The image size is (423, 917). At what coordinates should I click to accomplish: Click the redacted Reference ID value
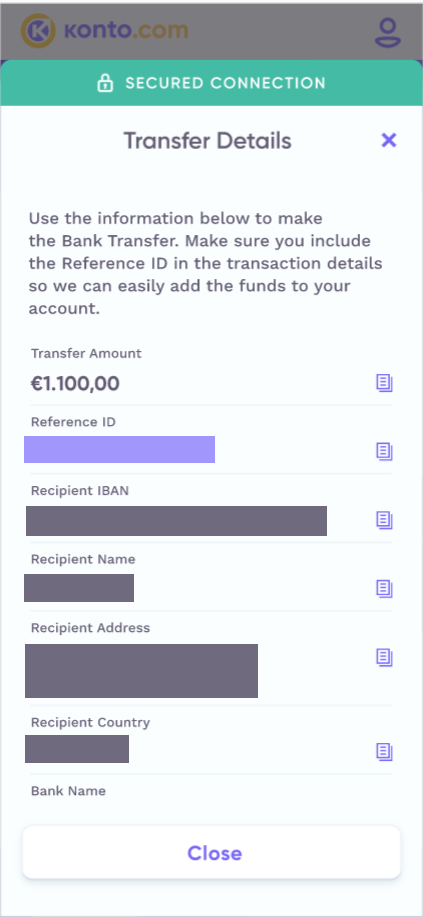point(119,449)
